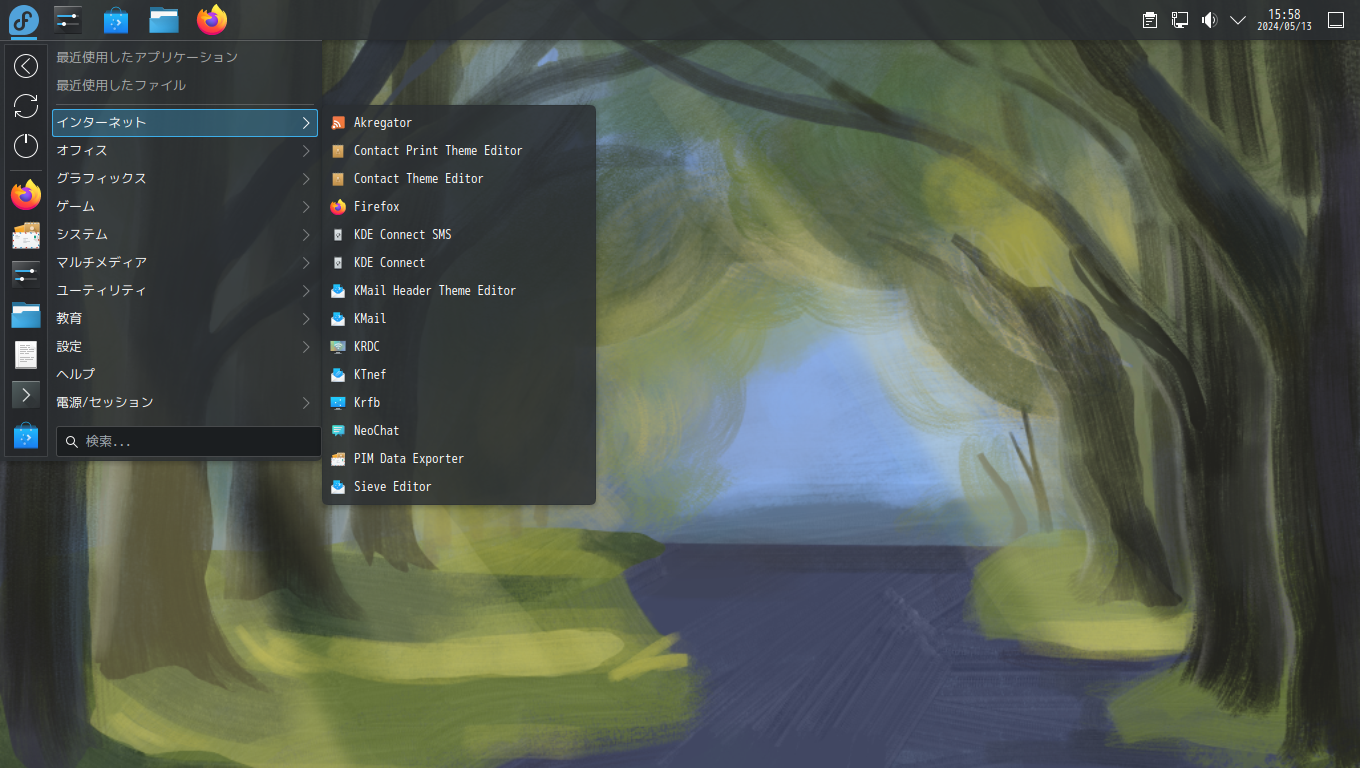The image size is (1360, 768).
Task: Open KDE Connect SMS
Action: [x=458, y=235]
